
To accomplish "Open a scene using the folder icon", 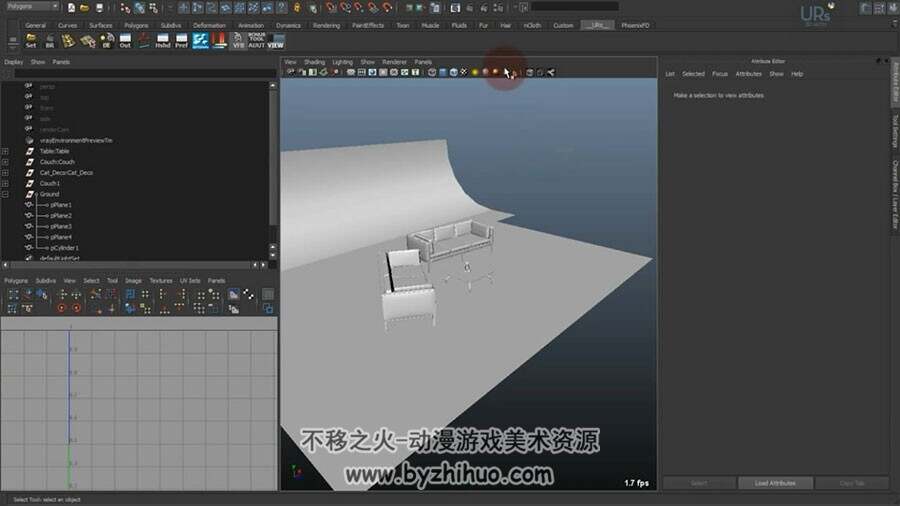I will tap(84, 8).
